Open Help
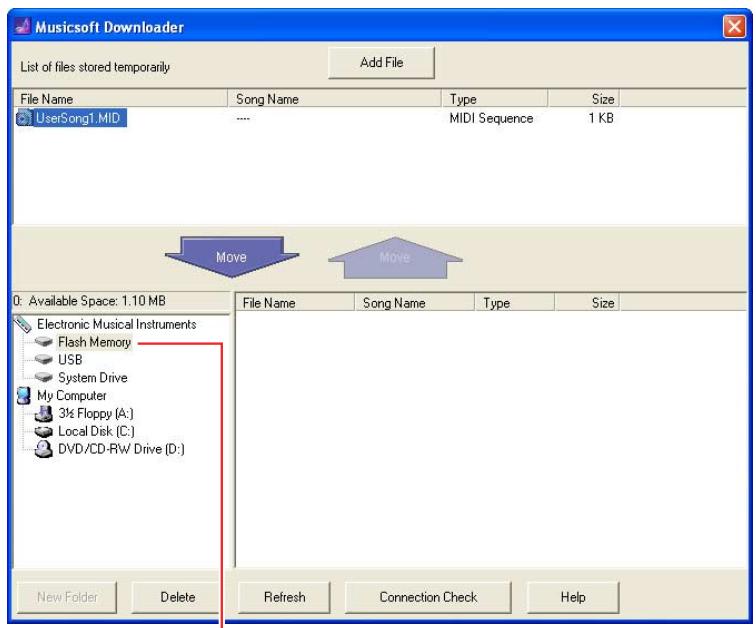Viewport: 756px width, 628px height. (x=573, y=597)
